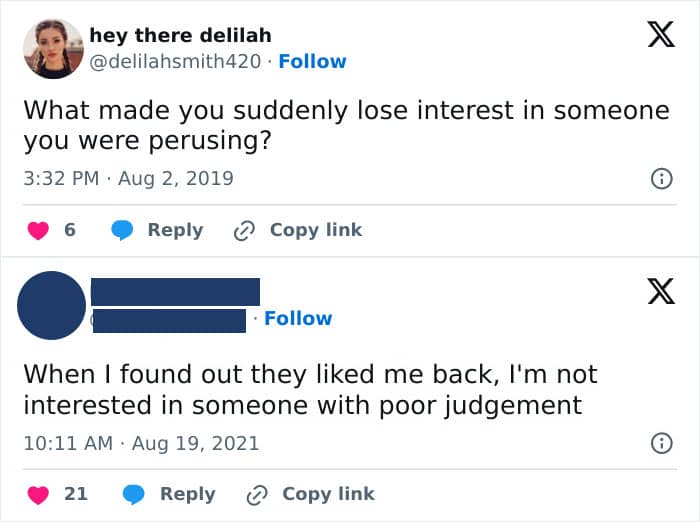700x522 pixels.
Task: Click Copy link on the first tweet
Action: [x=316, y=230]
